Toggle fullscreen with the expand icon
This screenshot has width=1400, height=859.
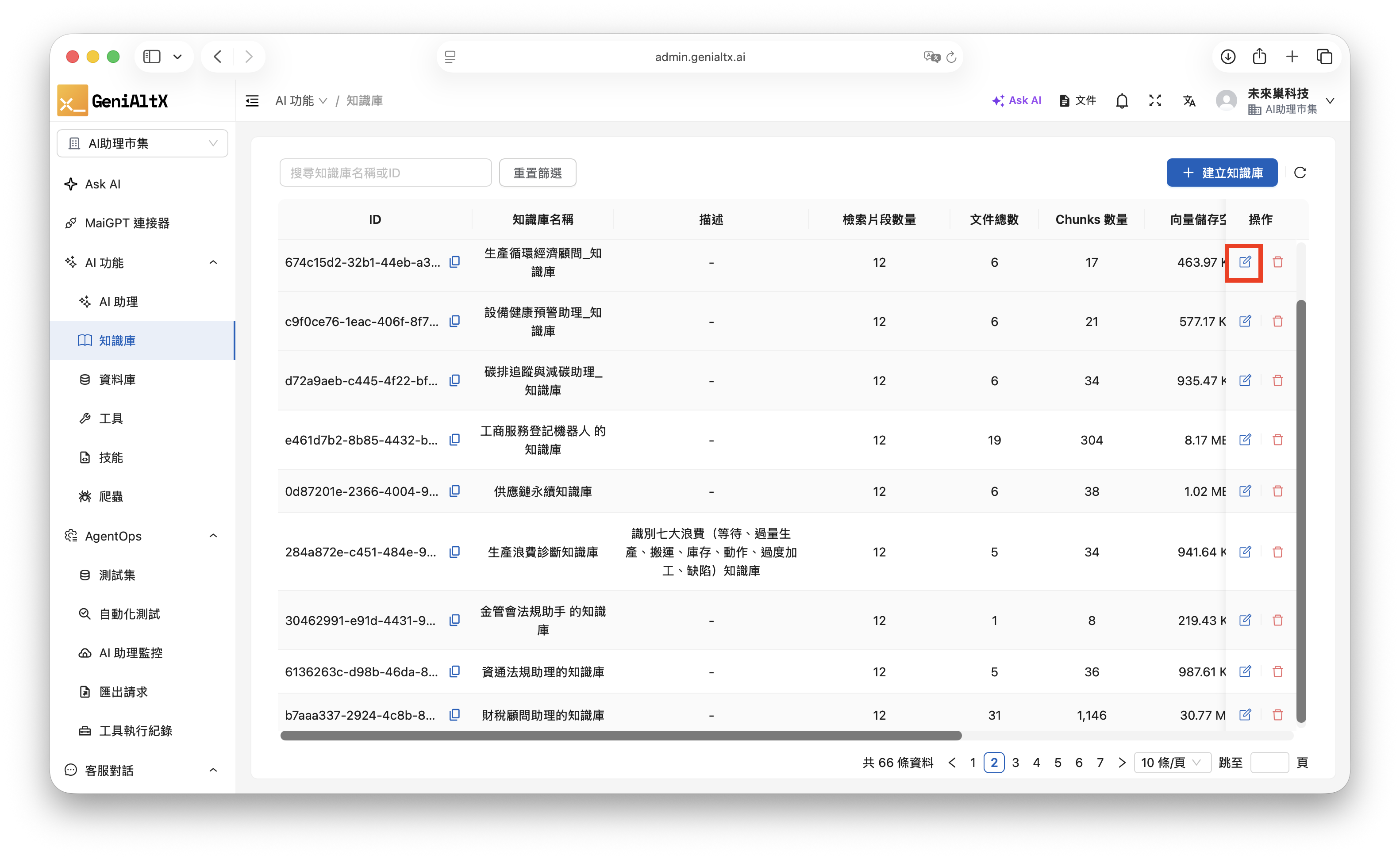(x=1154, y=100)
